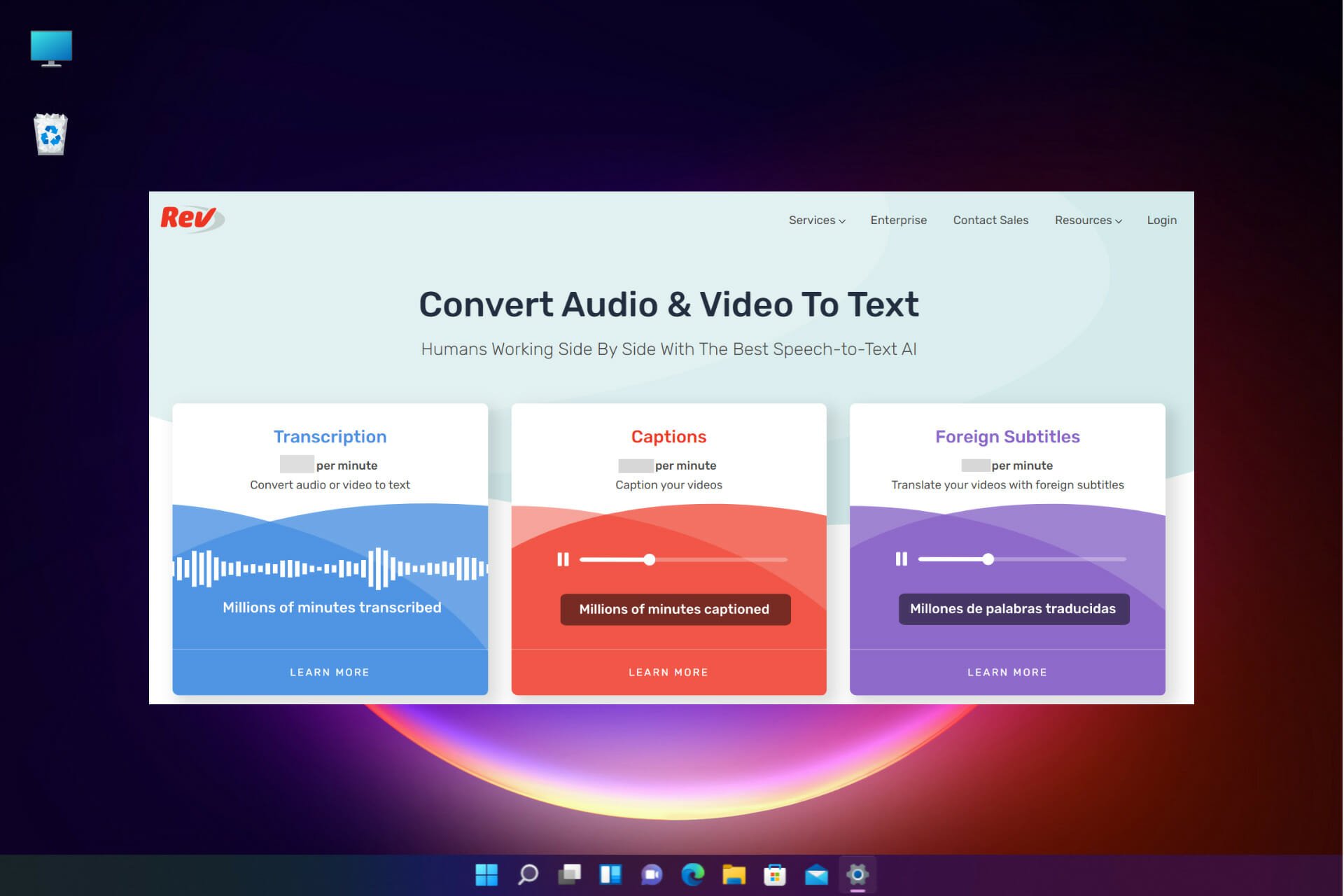This screenshot has width=1344, height=896.
Task: Click 'Millions of minutes transcribed' text
Action: [332, 608]
